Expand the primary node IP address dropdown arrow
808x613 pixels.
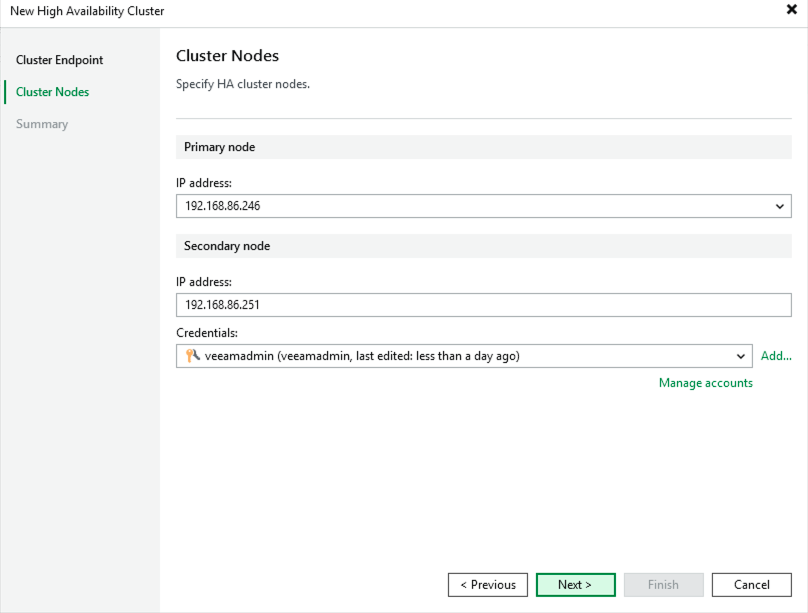[x=780, y=207]
